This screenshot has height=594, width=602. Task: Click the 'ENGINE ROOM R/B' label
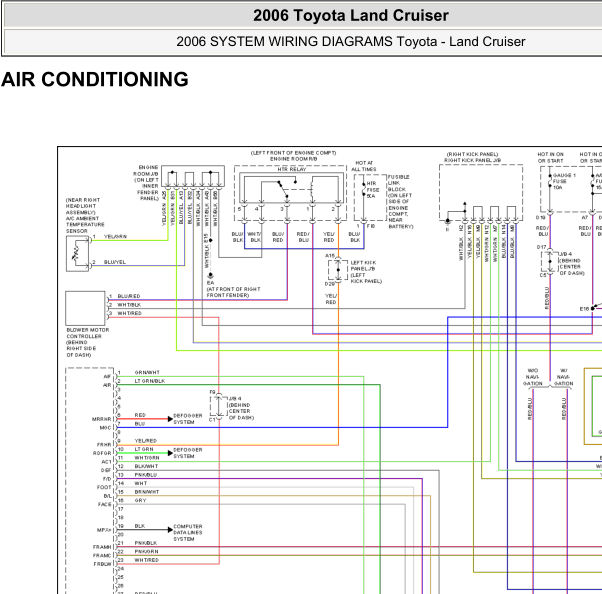point(293,159)
